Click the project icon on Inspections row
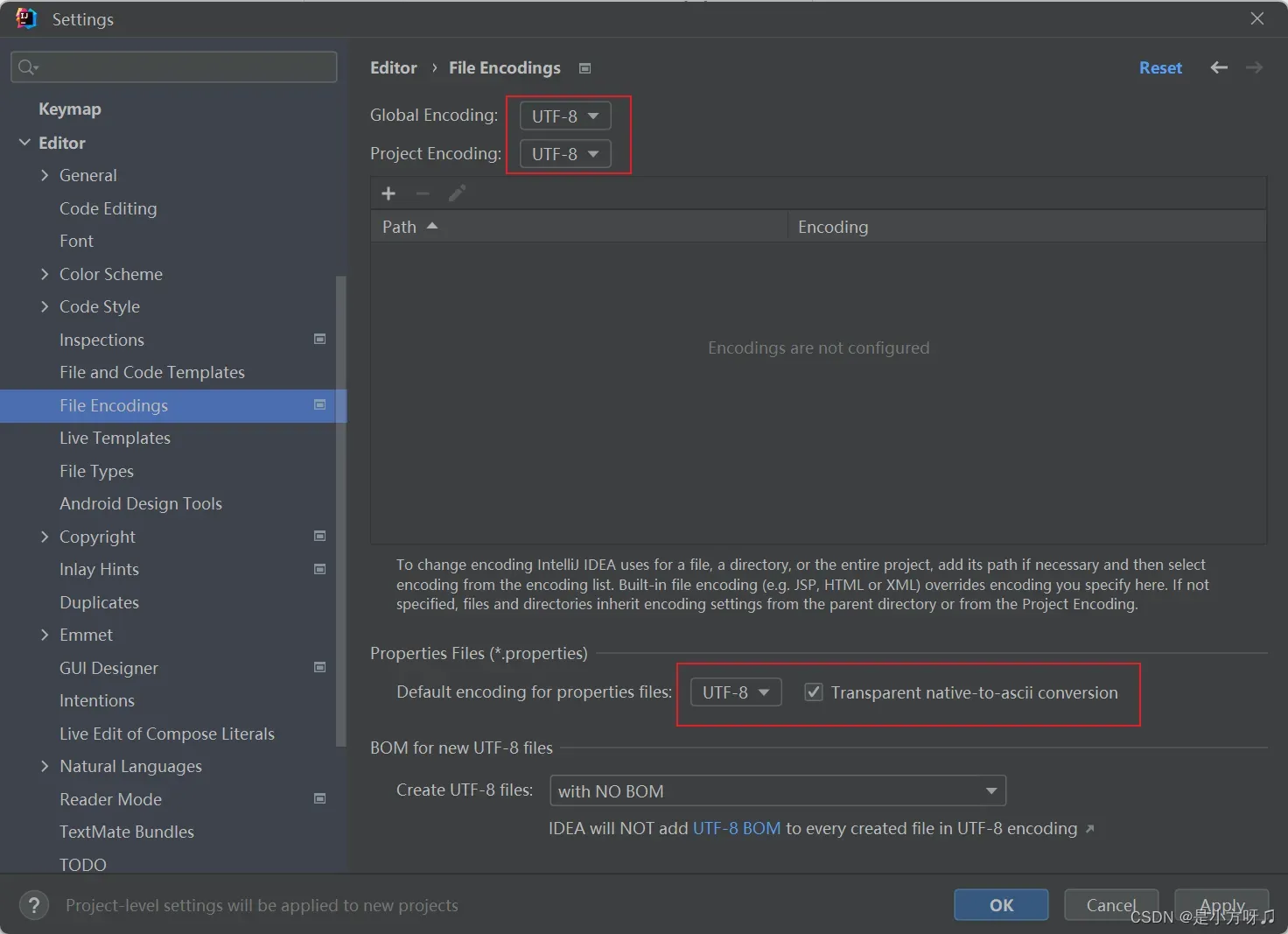 pyautogui.click(x=320, y=339)
